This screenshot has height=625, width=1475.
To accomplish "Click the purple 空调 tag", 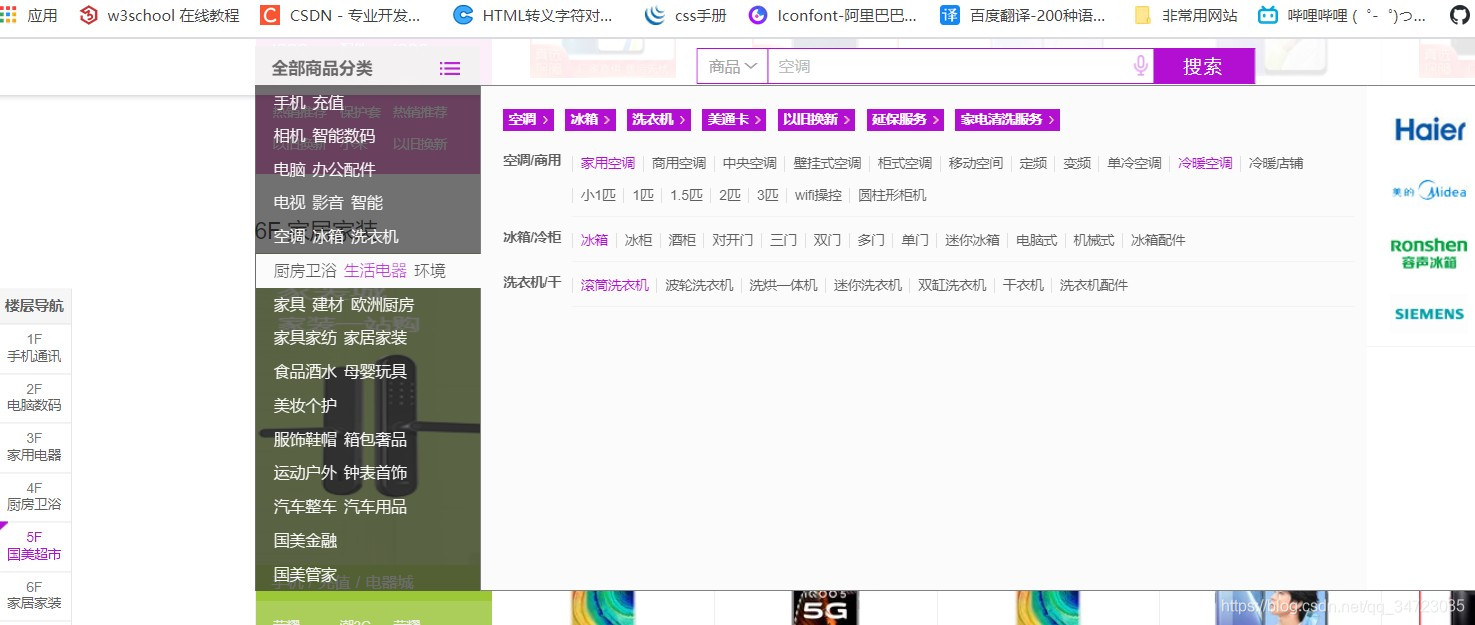I will point(528,120).
